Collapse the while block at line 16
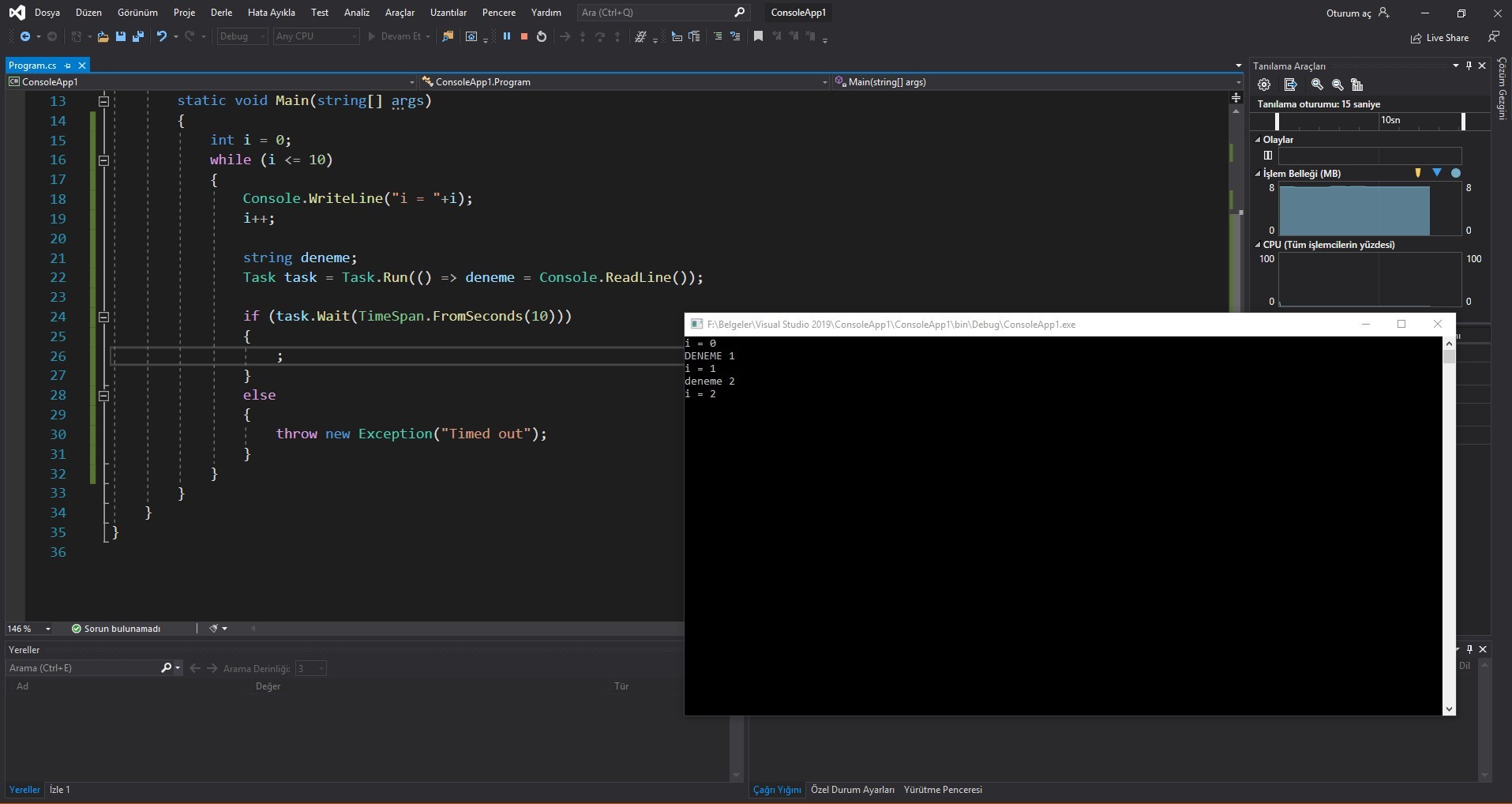 (x=103, y=160)
